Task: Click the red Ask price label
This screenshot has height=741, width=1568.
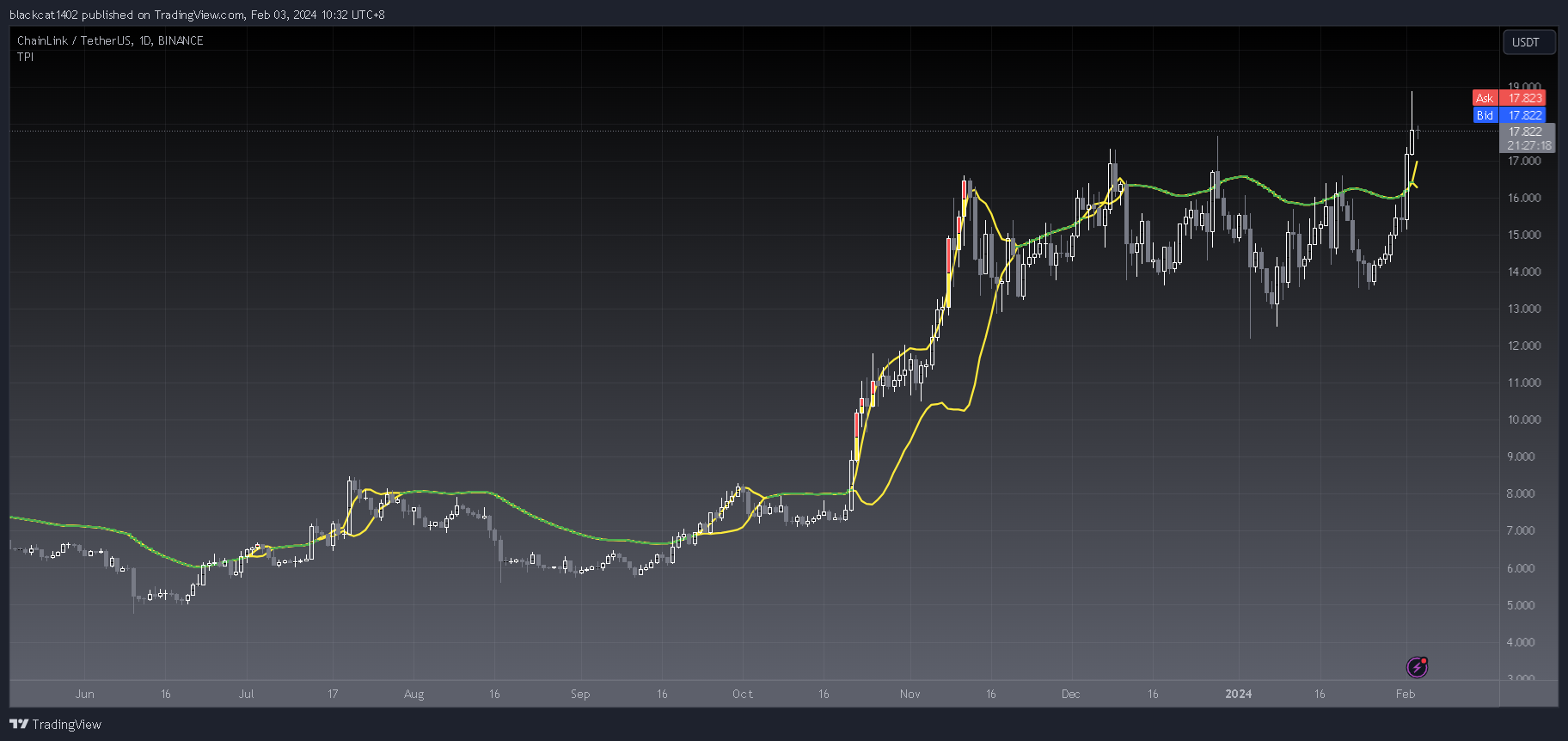Action: (1510, 98)
